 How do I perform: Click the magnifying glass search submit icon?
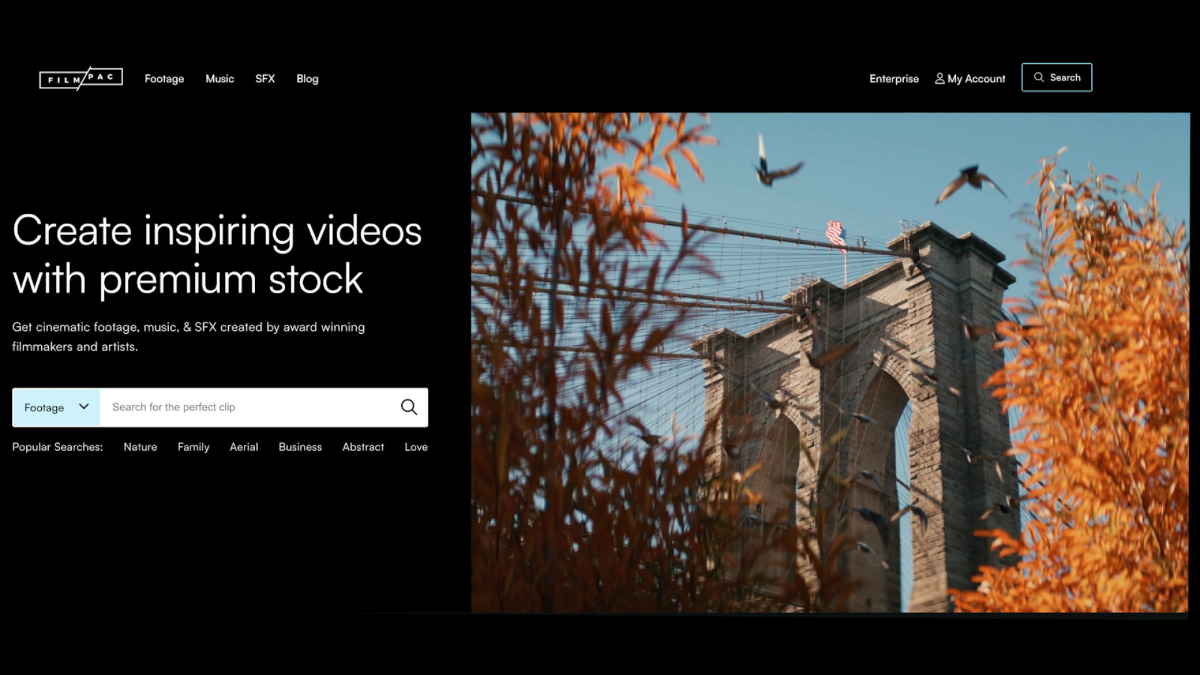pyautogui.click(x=409, y=407)
